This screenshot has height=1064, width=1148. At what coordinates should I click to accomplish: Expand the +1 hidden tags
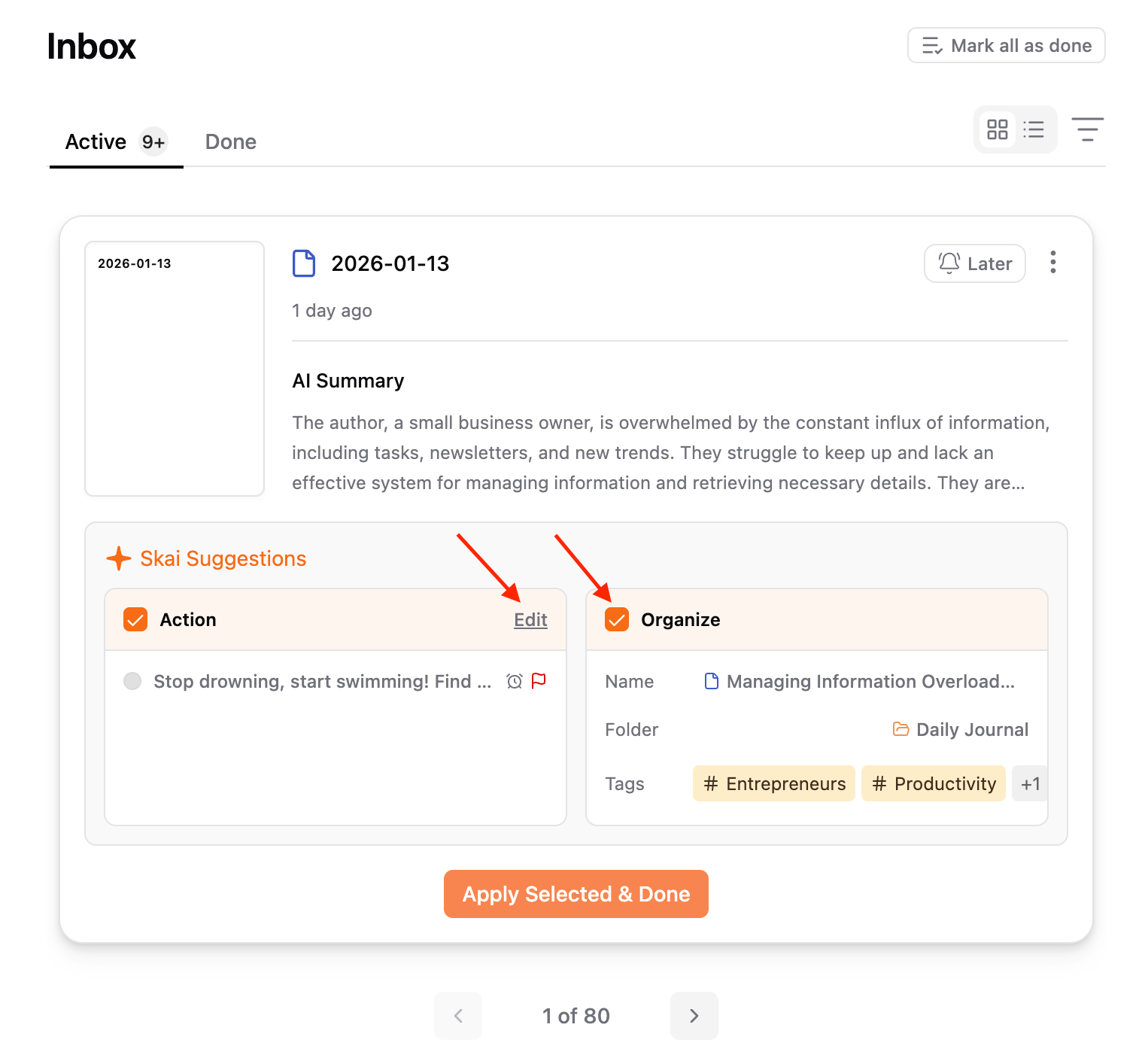1030,783
